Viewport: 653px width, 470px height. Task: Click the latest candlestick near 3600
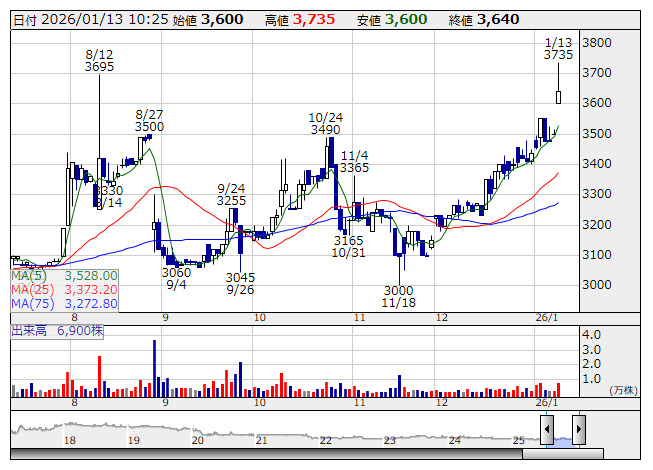point(558,96)
